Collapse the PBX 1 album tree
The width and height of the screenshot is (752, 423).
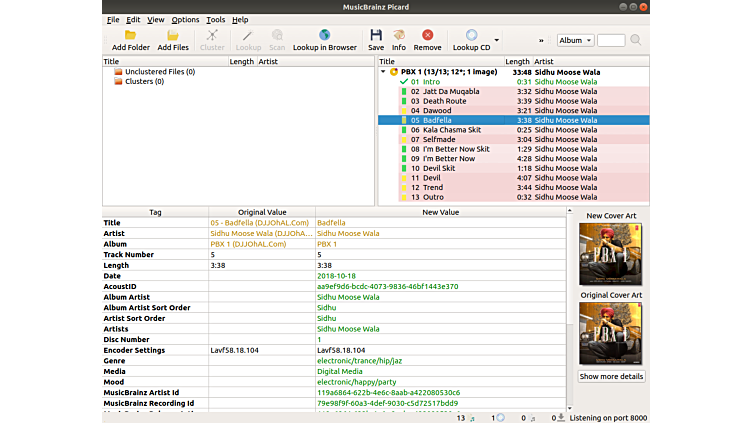click(383, 72)
